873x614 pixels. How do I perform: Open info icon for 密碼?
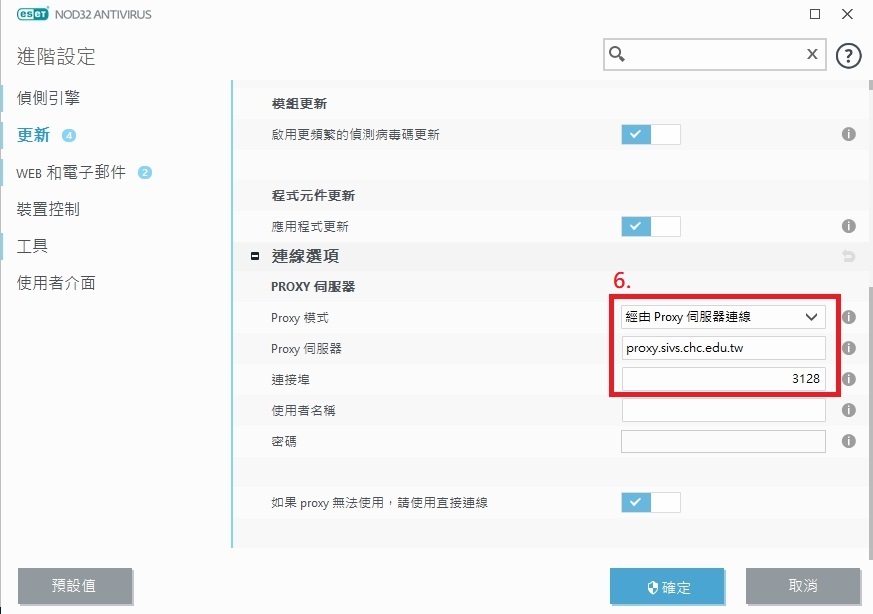(848, 441)
